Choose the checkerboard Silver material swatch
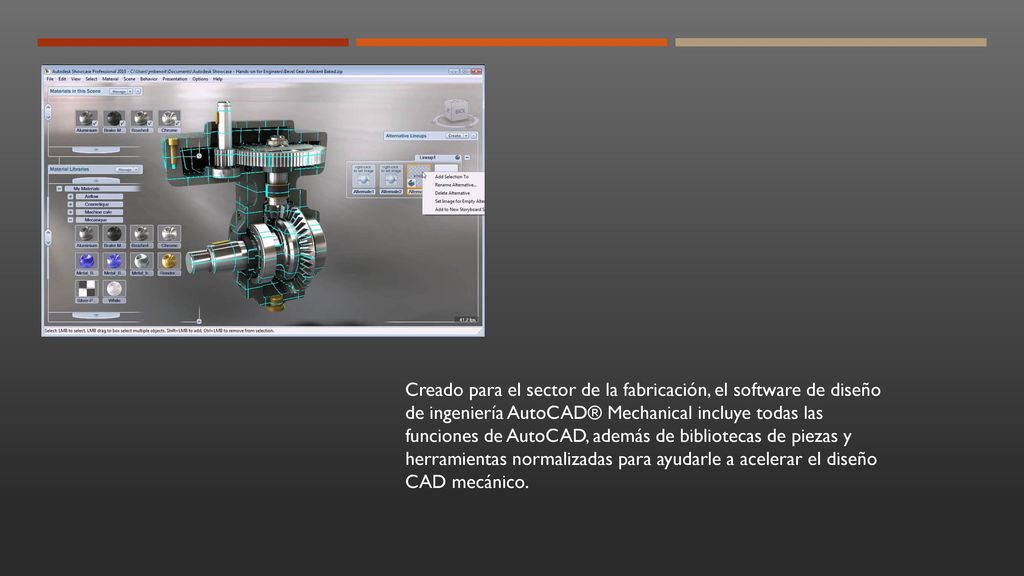1024x576 pixels. 86,289
